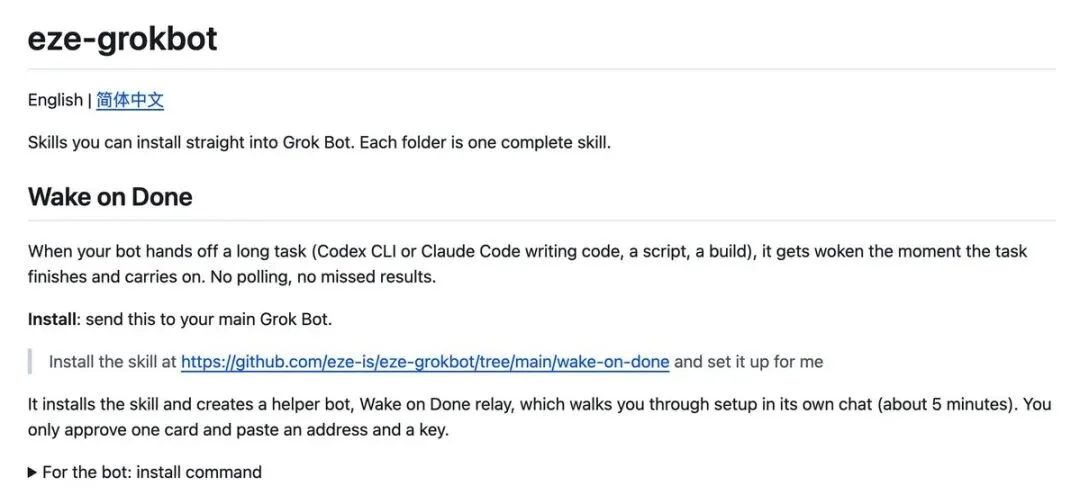Click the Wake on Done section heading
The image size is (1080, 495).
pyautogui.click(x=110, y=197)
